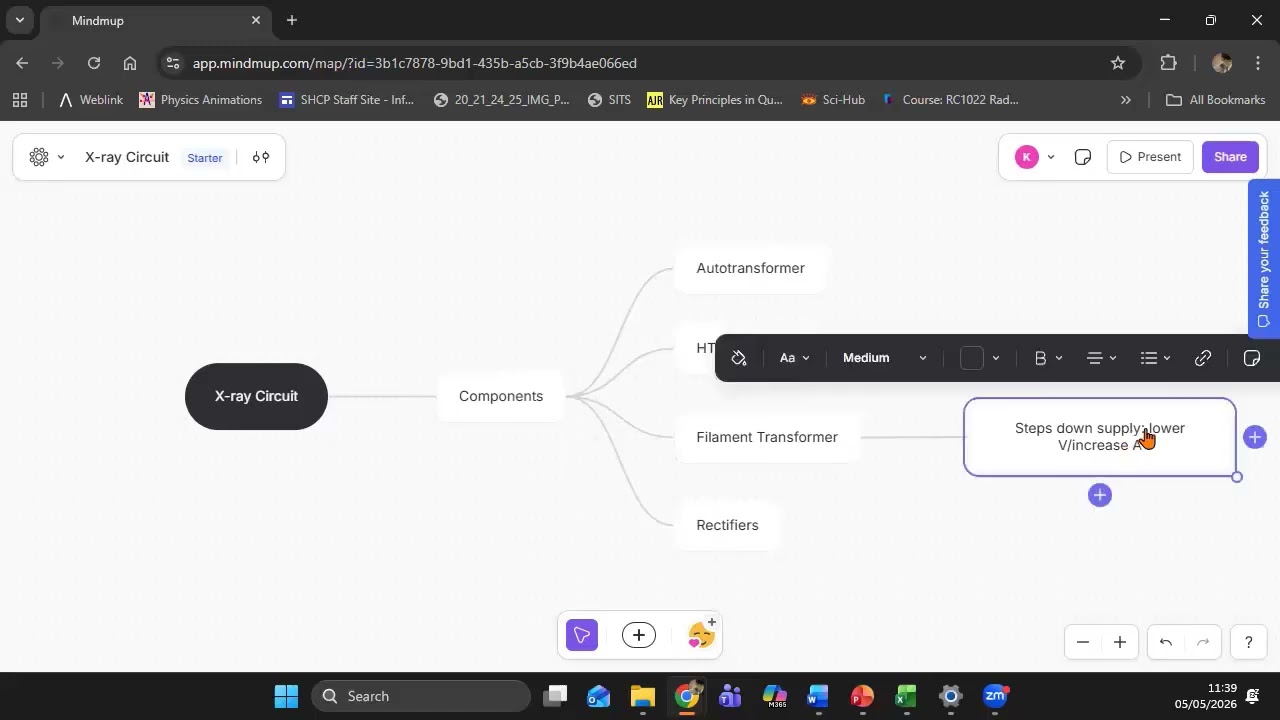Viewport: 1280px width, 720px height.
Task: Open the SITS bookmark
Action: coord(609,100)
